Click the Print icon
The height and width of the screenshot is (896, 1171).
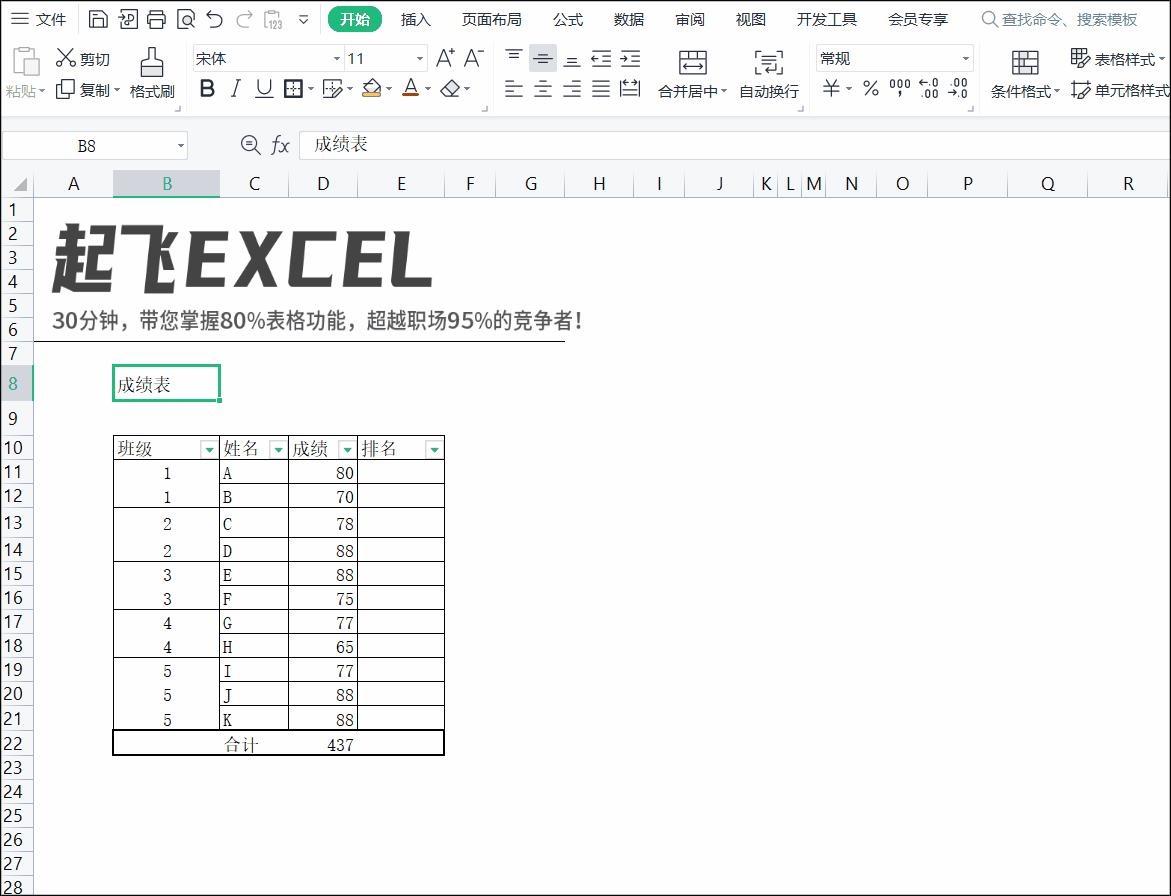click(x=156, y=19)
